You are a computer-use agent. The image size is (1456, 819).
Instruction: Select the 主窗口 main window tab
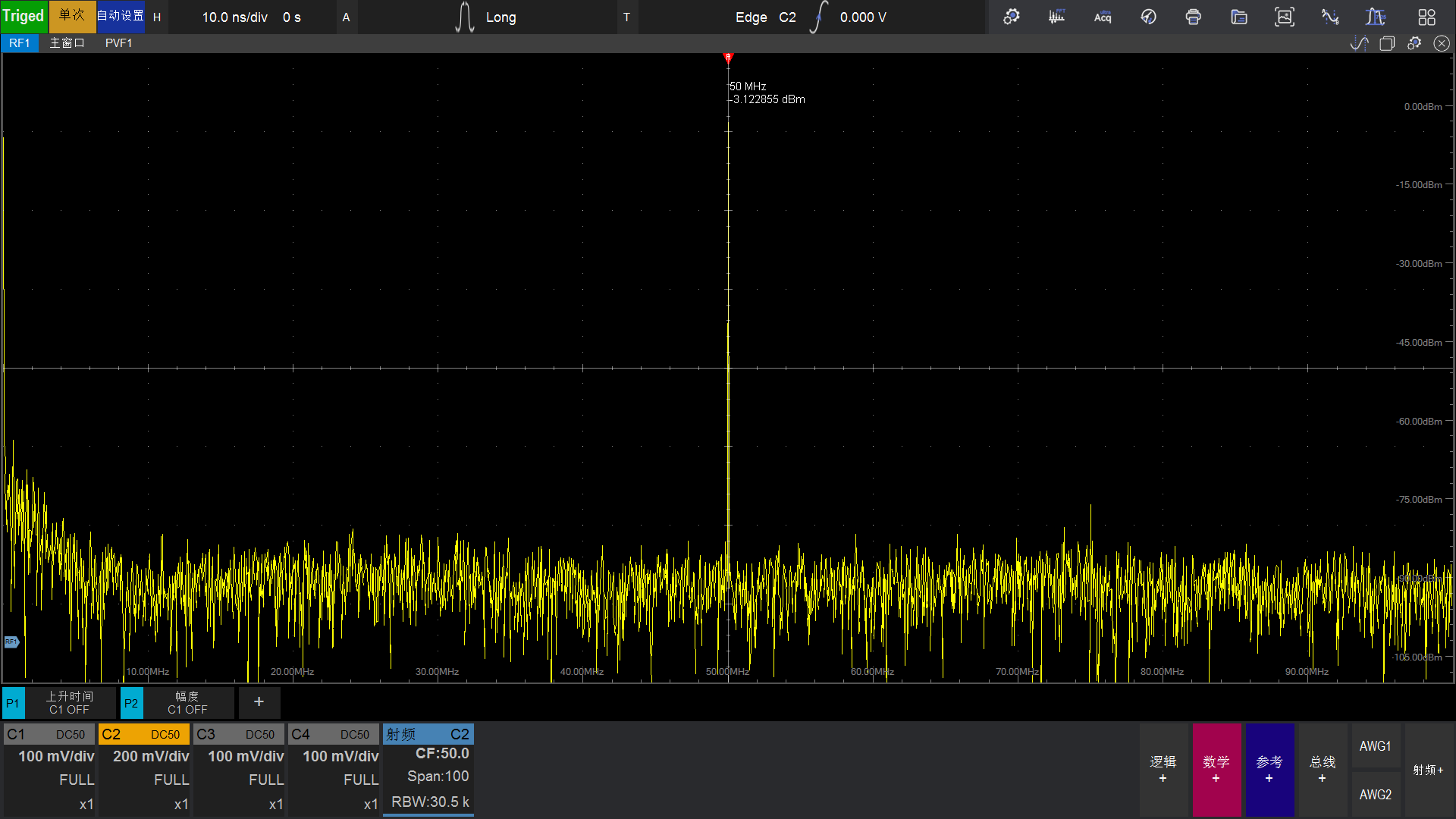[x=67, y=43]
